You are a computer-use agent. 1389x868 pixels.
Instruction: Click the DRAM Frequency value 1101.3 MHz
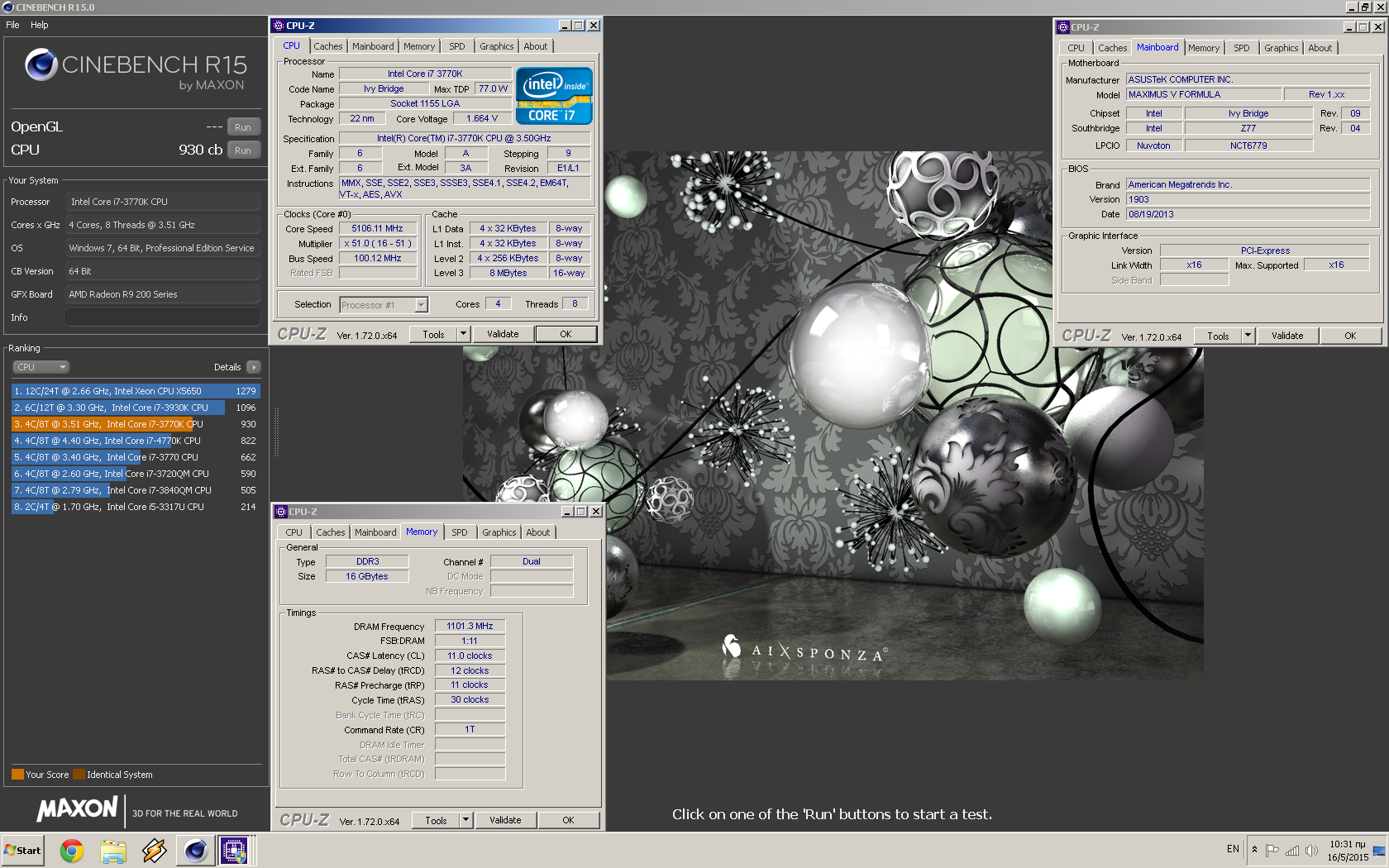(470, 627)
